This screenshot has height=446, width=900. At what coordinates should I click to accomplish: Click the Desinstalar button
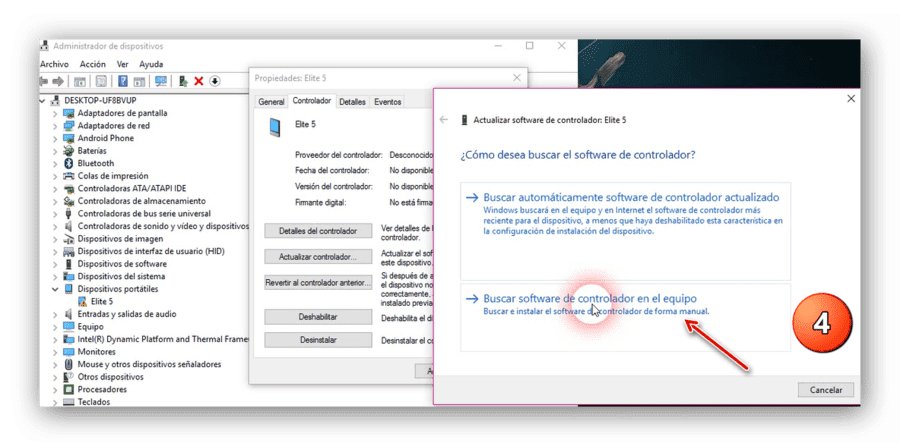point(318,340)
